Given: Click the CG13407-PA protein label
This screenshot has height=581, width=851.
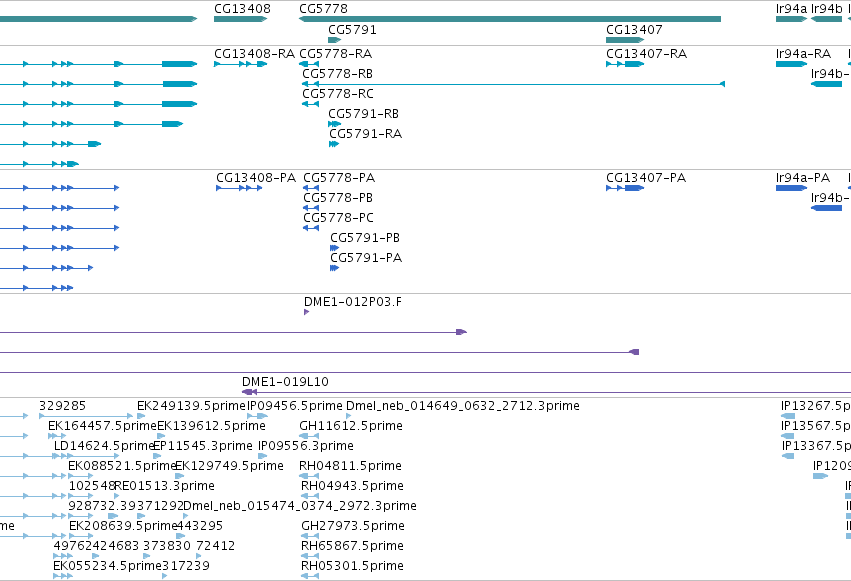Looking at the screenshot, I should pos(646,178).
